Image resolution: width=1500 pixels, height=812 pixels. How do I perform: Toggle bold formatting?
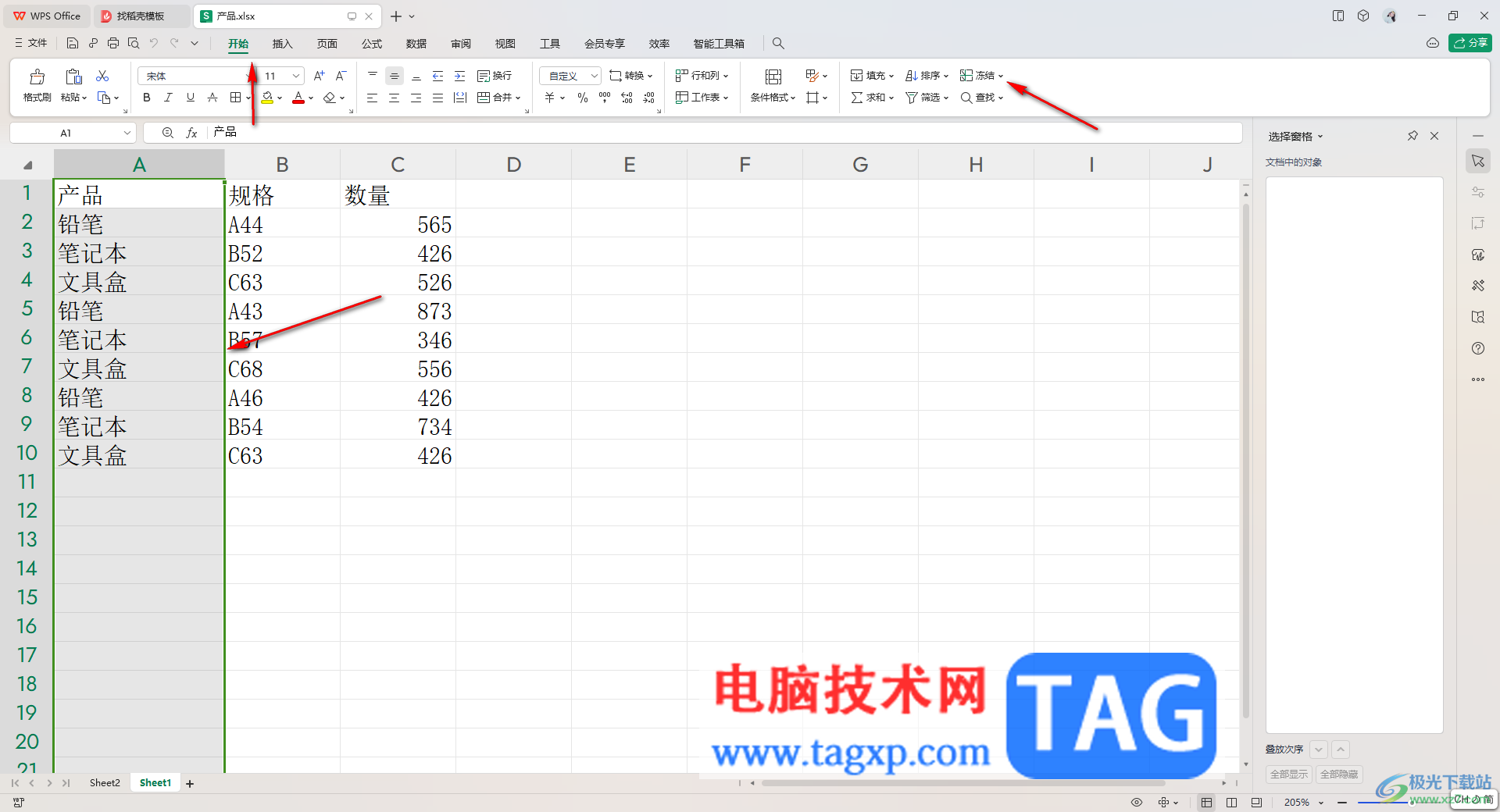click(x=146, y=98)
